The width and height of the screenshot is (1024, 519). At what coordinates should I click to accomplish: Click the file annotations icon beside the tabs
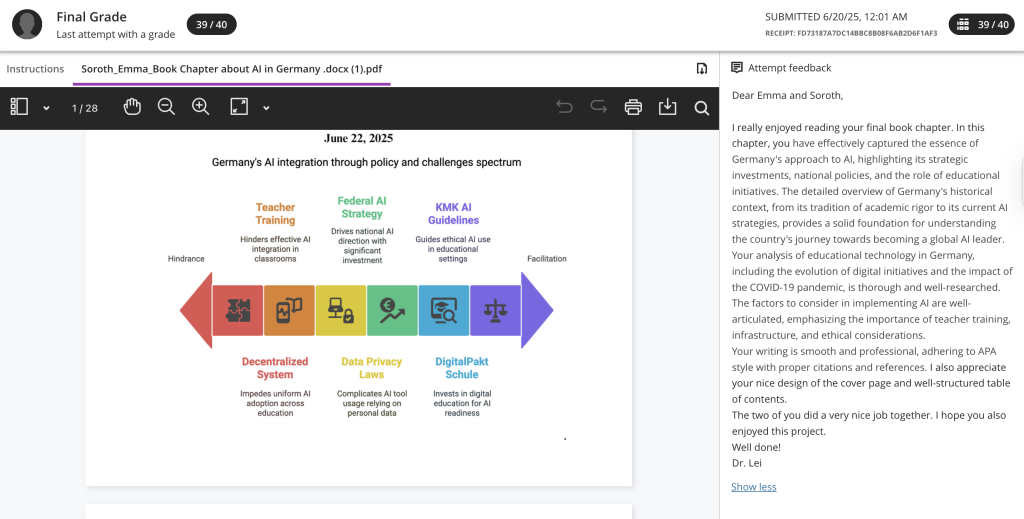click(702, 68)
